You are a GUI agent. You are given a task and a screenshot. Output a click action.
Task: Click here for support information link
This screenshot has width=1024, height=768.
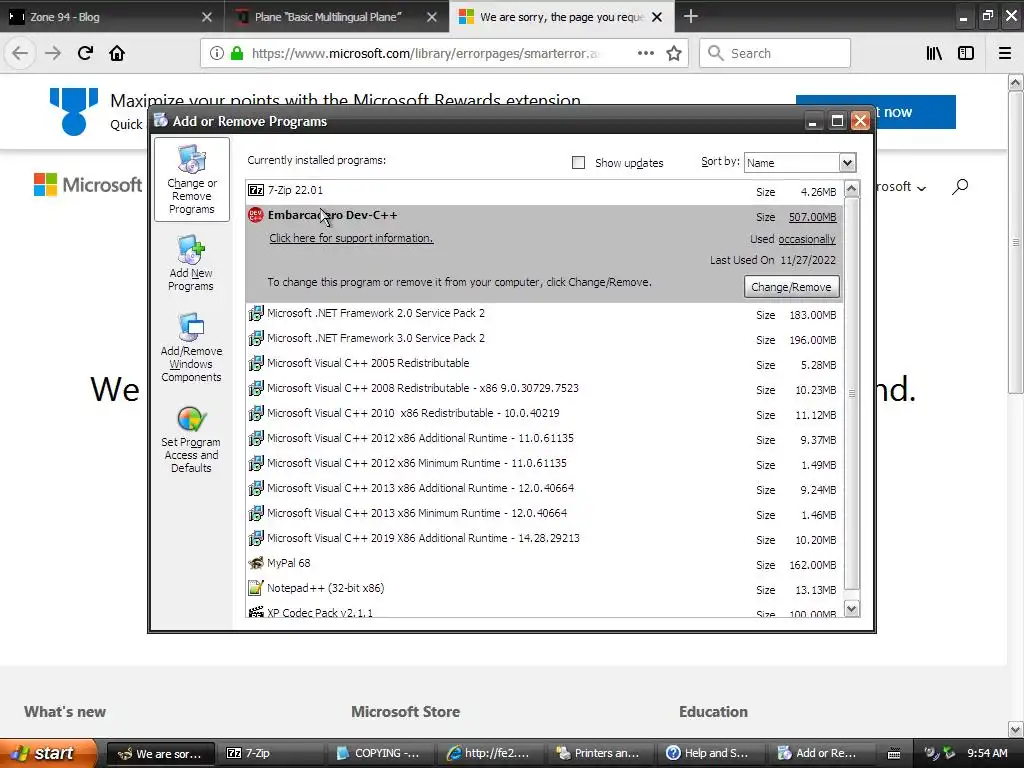pos(351,238)
